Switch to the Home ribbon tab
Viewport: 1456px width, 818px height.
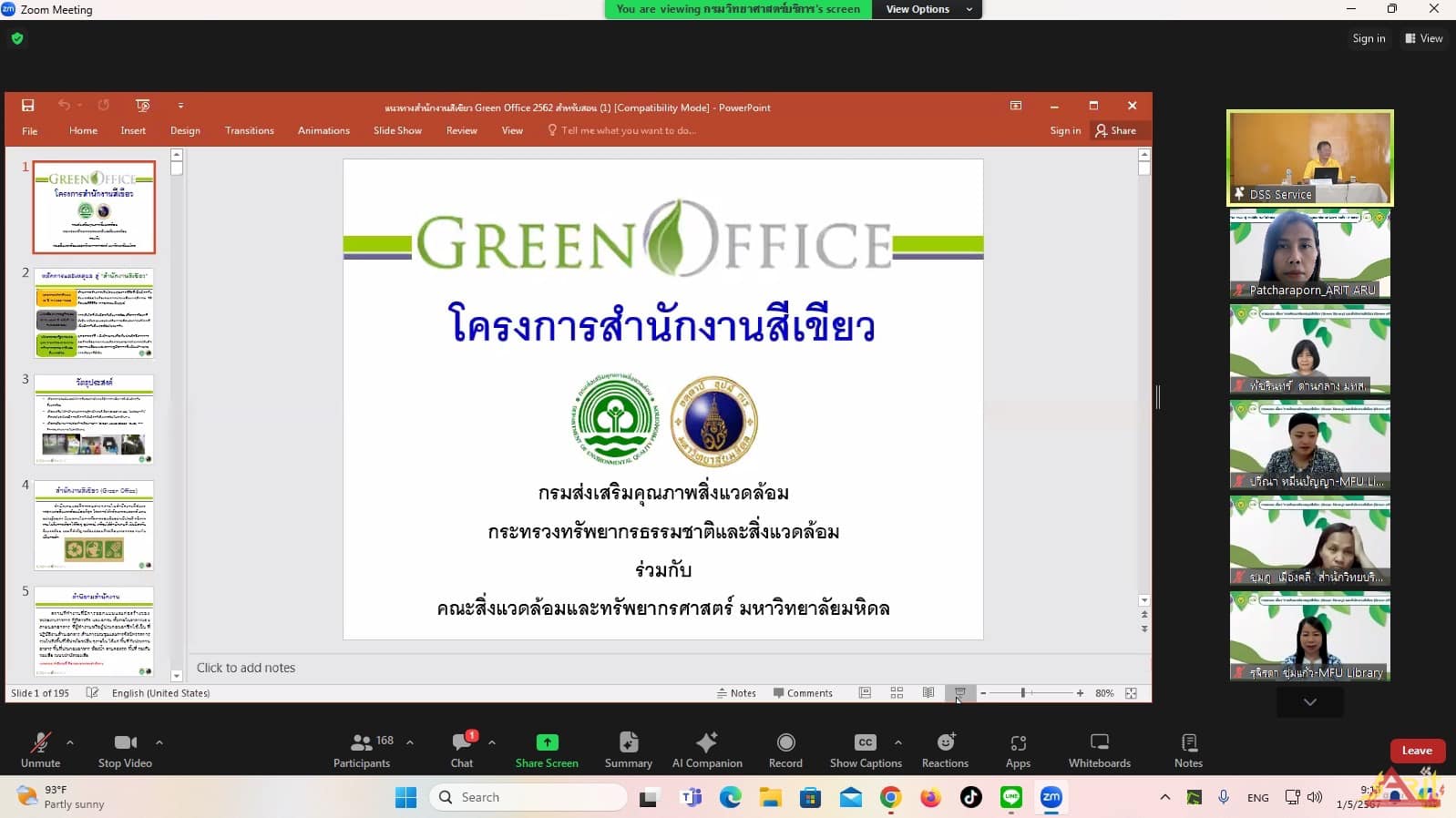[x=83, y=130]
